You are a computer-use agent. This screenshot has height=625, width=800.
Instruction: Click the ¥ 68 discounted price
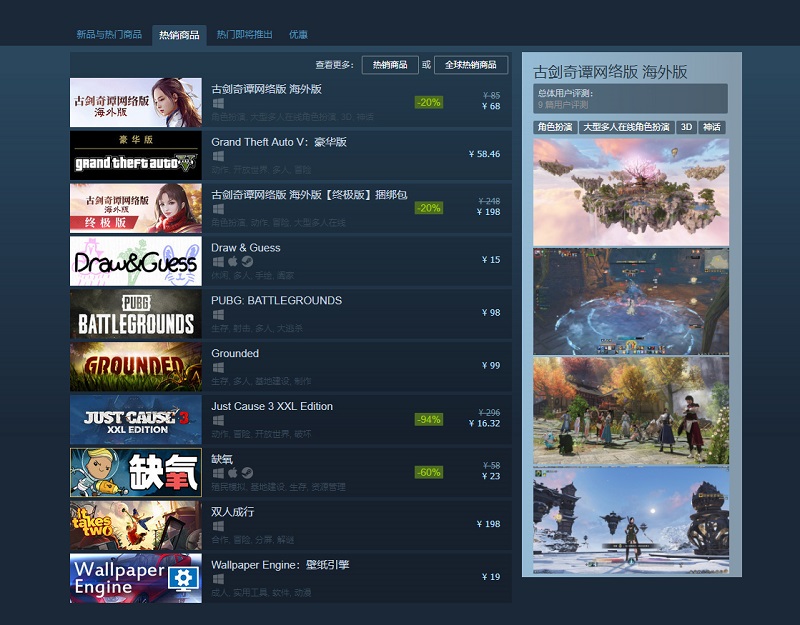point(491,106)
